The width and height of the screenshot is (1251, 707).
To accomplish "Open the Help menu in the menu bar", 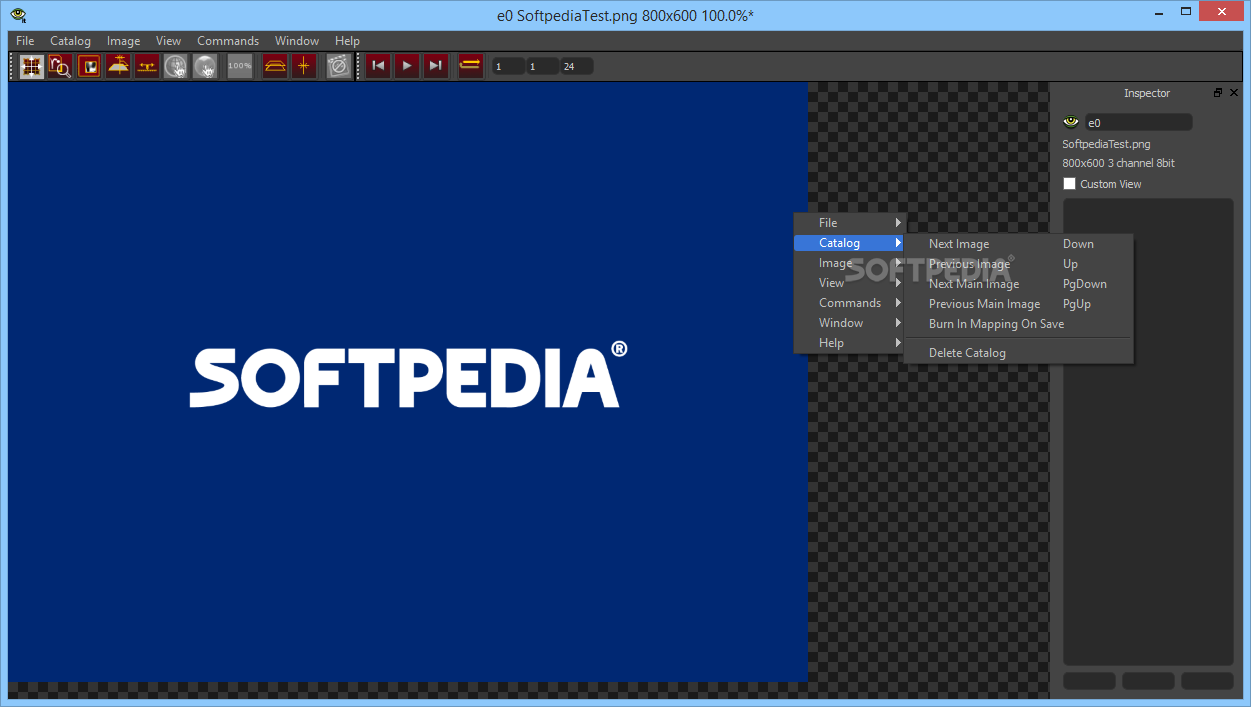I will tap(347, 41).
